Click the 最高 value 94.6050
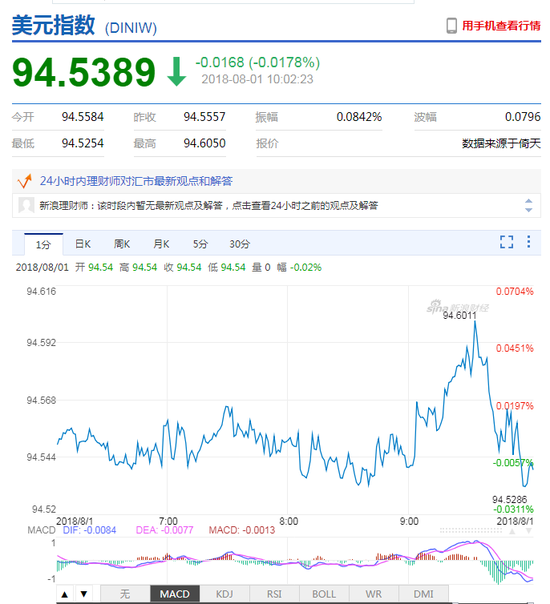Screen dimensions: 550x604 click(x=204, y=143)
